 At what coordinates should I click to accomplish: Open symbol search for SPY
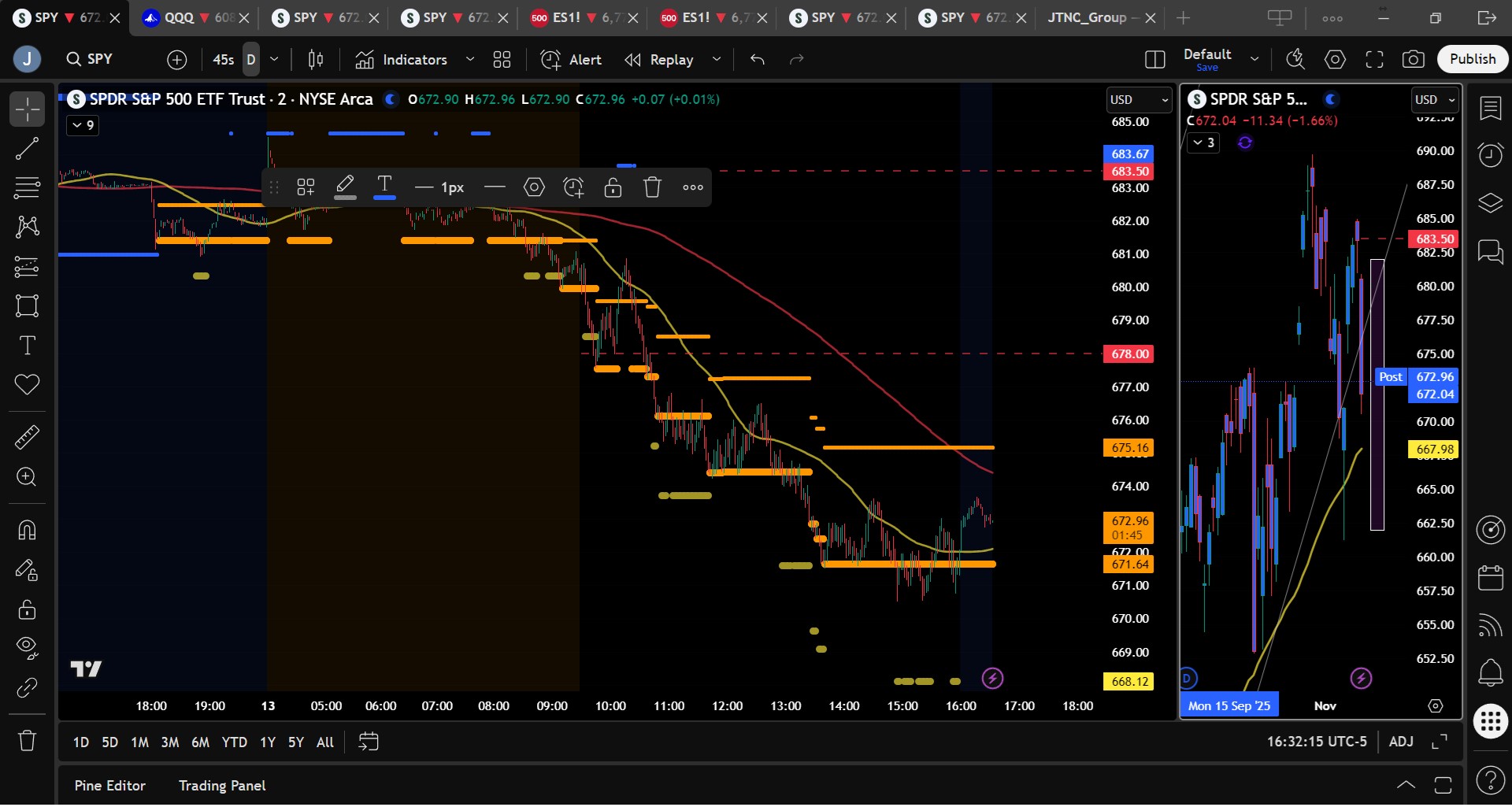coord(90,59)
